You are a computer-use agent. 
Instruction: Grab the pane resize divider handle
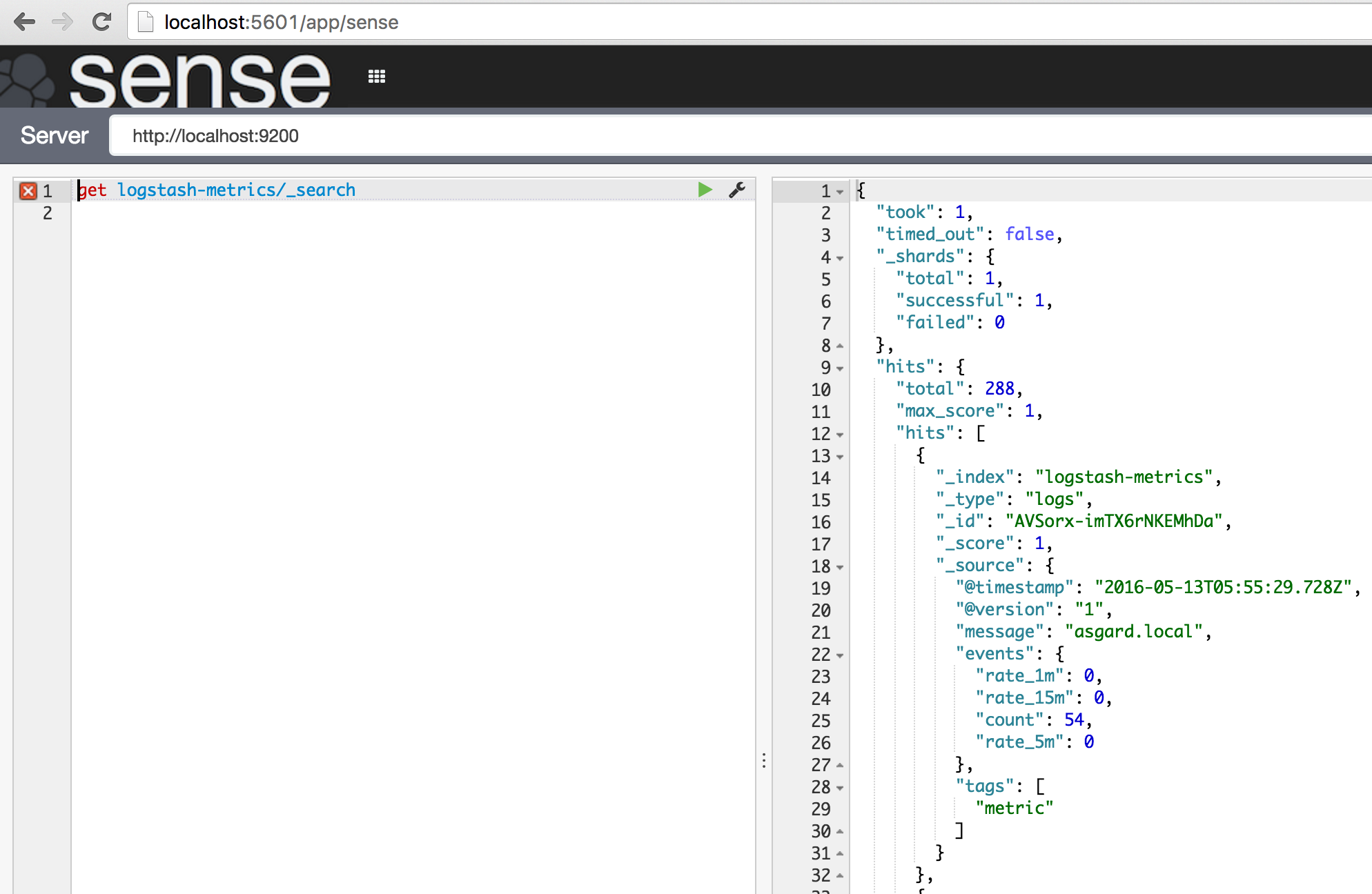coord(764,760)
